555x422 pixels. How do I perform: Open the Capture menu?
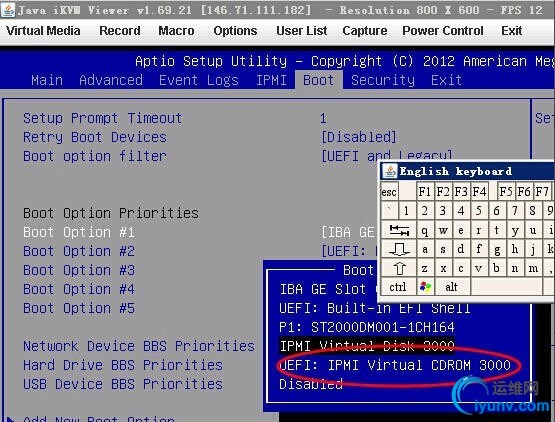click(365, 31)
